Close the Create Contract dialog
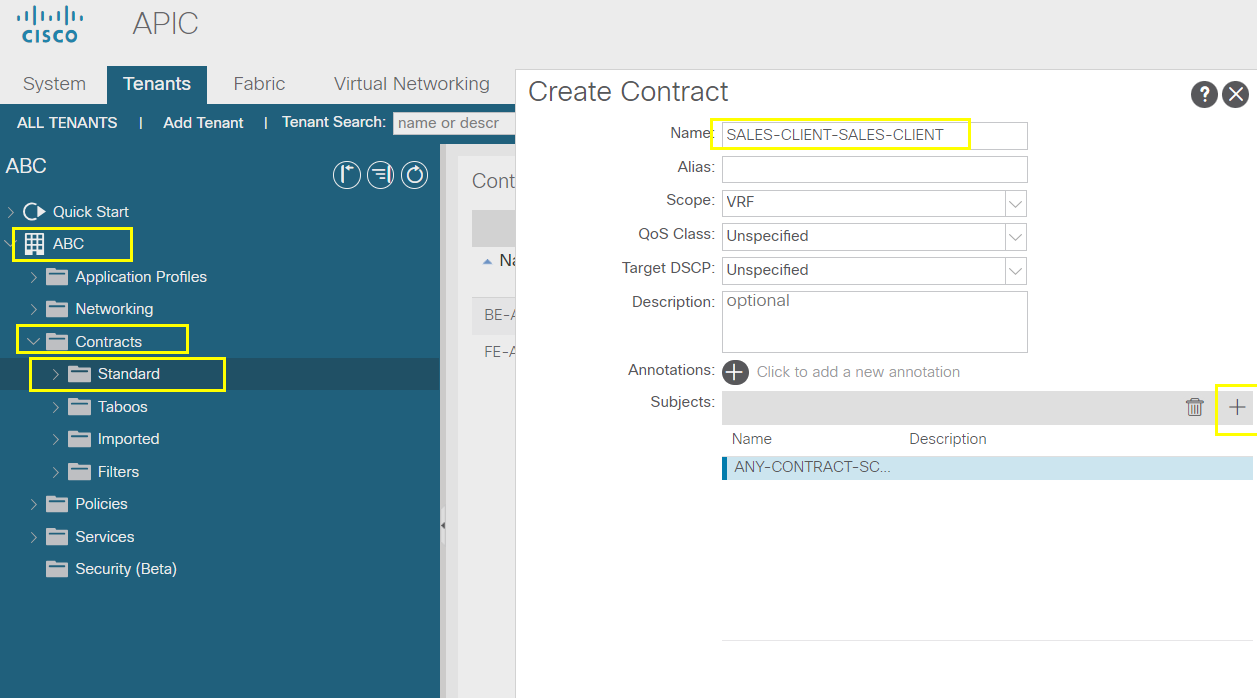1257x698 pixels. [1236, 95]
